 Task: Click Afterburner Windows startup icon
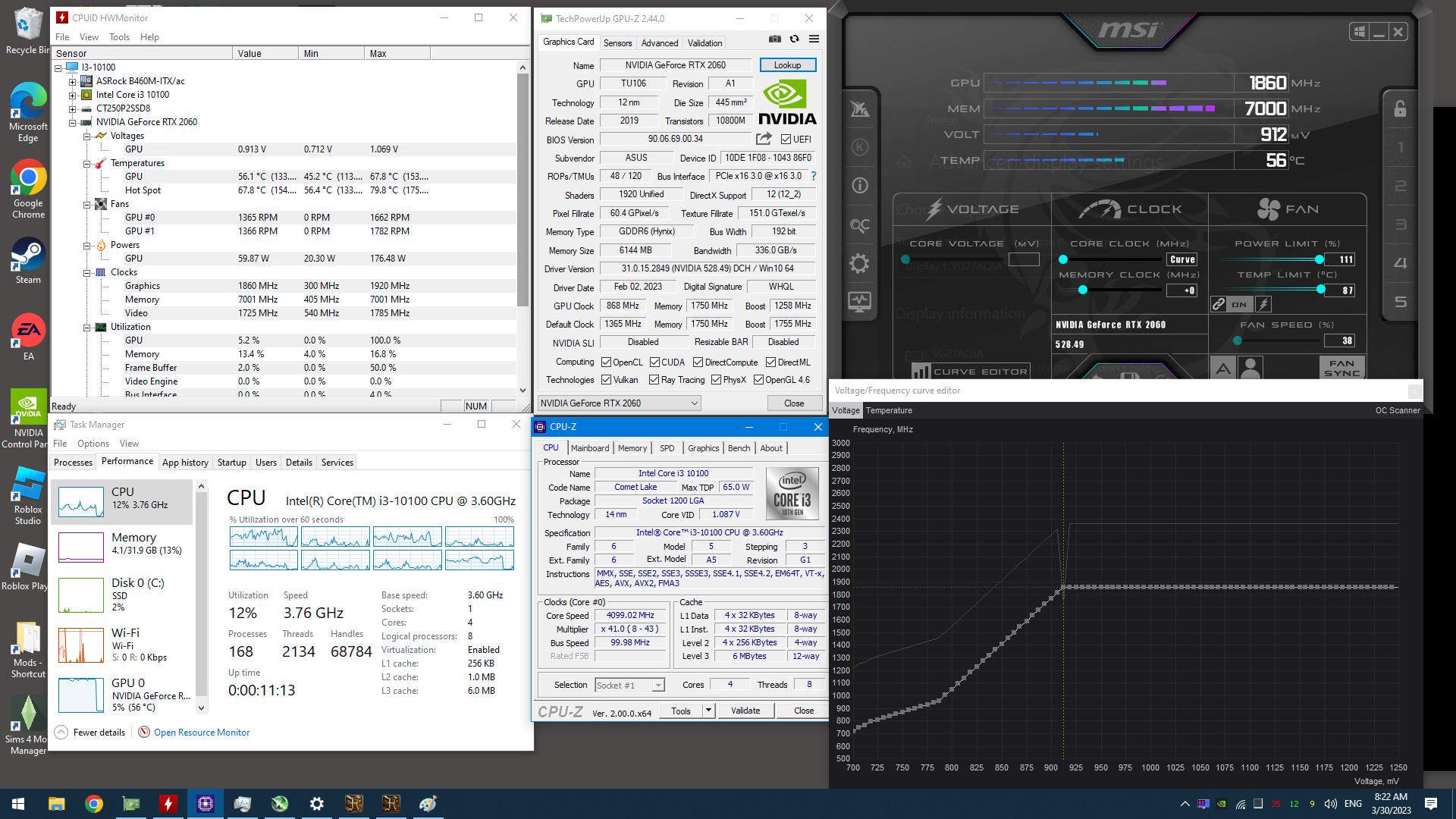(x=1359, y=32)
